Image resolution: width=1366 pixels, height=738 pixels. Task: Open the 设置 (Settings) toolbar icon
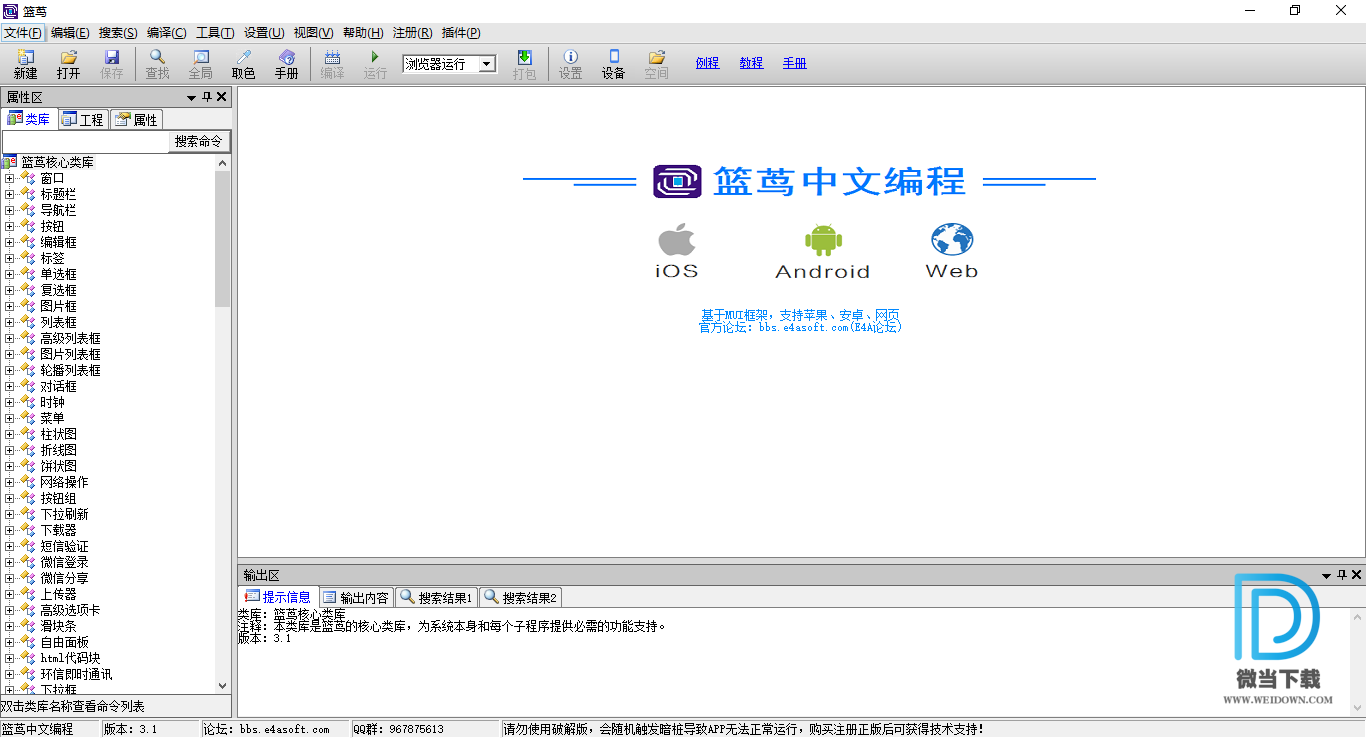pyautogui.click(x=570, y=64)
